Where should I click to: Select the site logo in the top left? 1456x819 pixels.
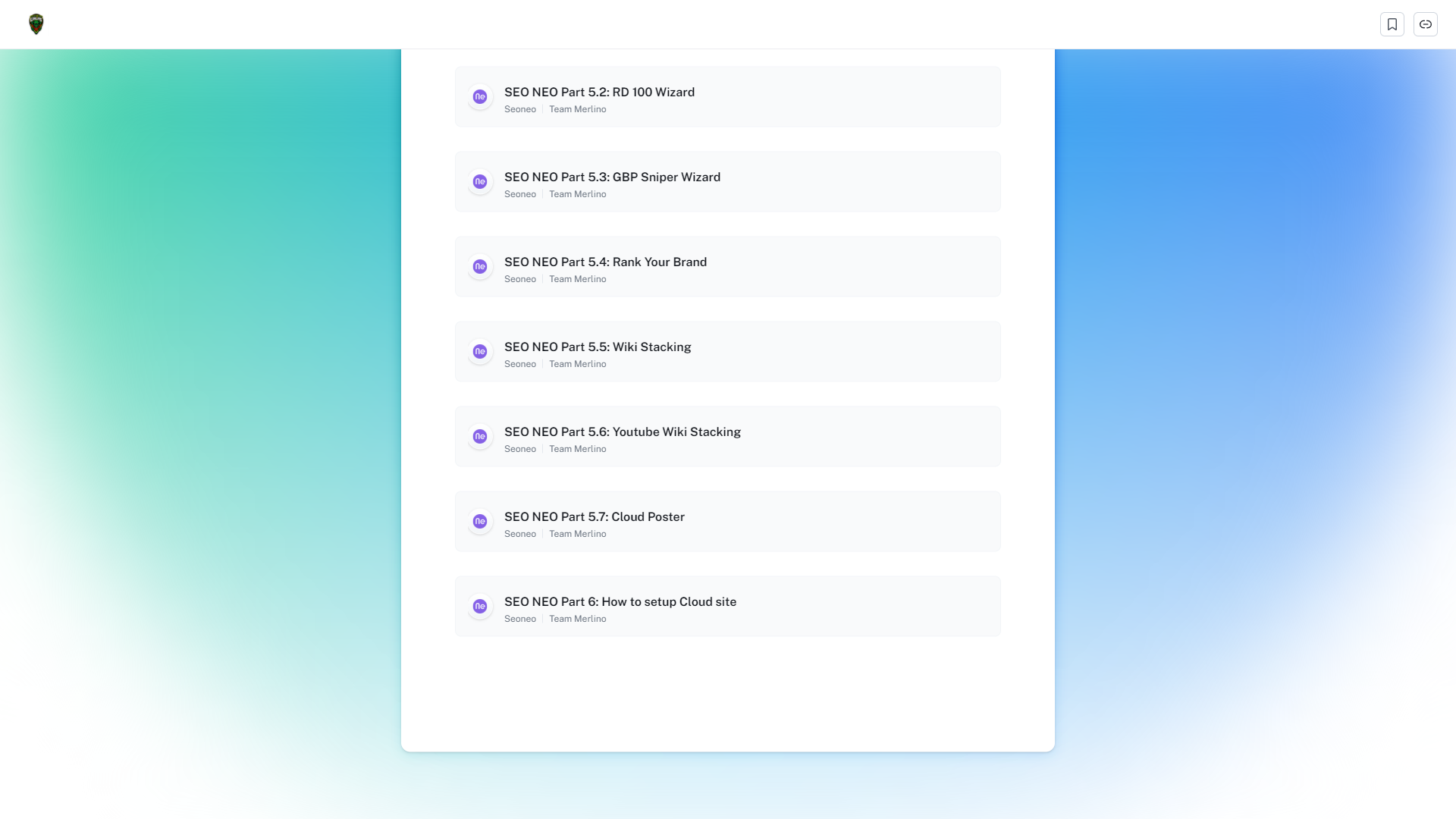coord(35,24)
